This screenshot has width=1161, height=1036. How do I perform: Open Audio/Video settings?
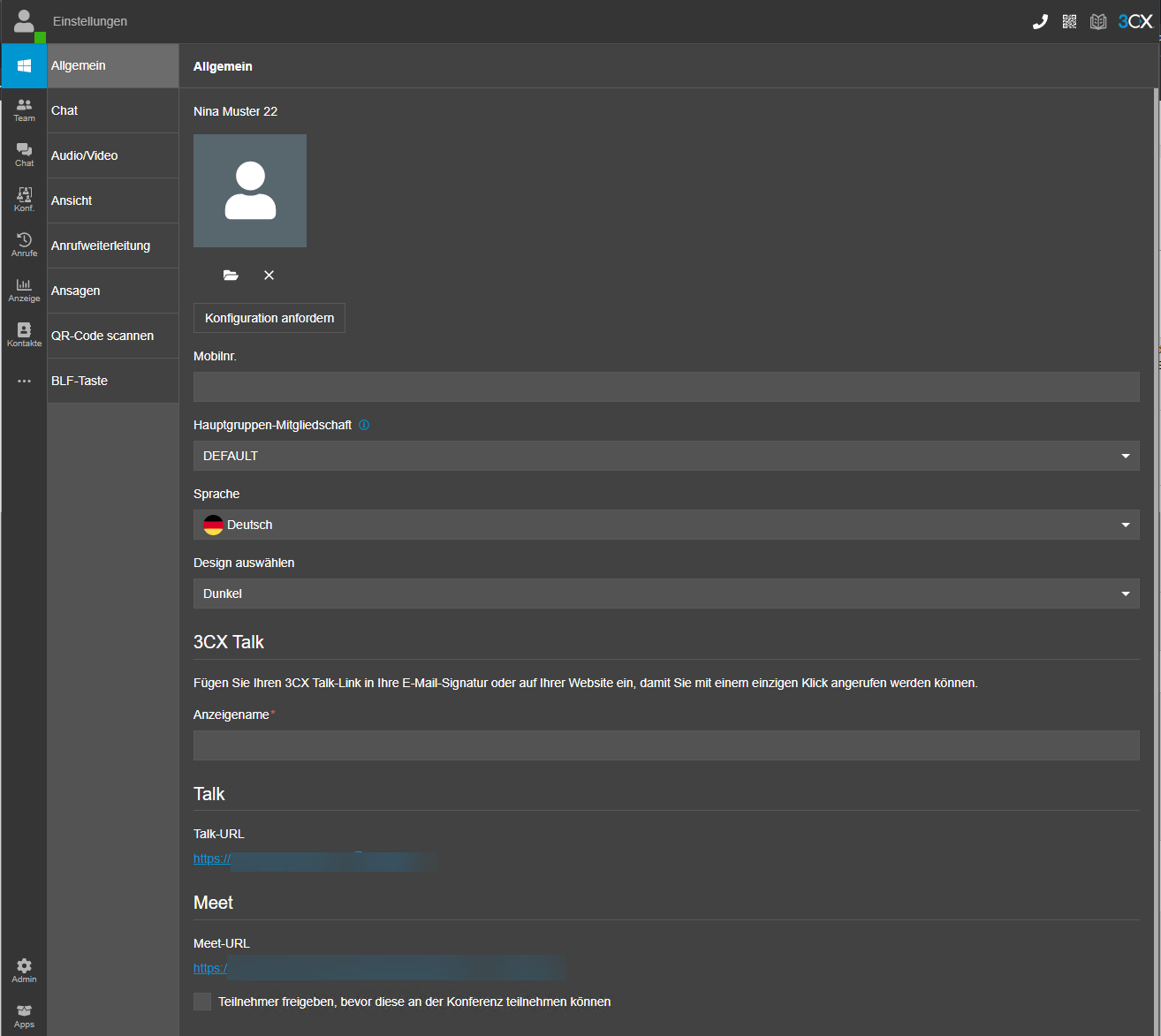[113, 155]
